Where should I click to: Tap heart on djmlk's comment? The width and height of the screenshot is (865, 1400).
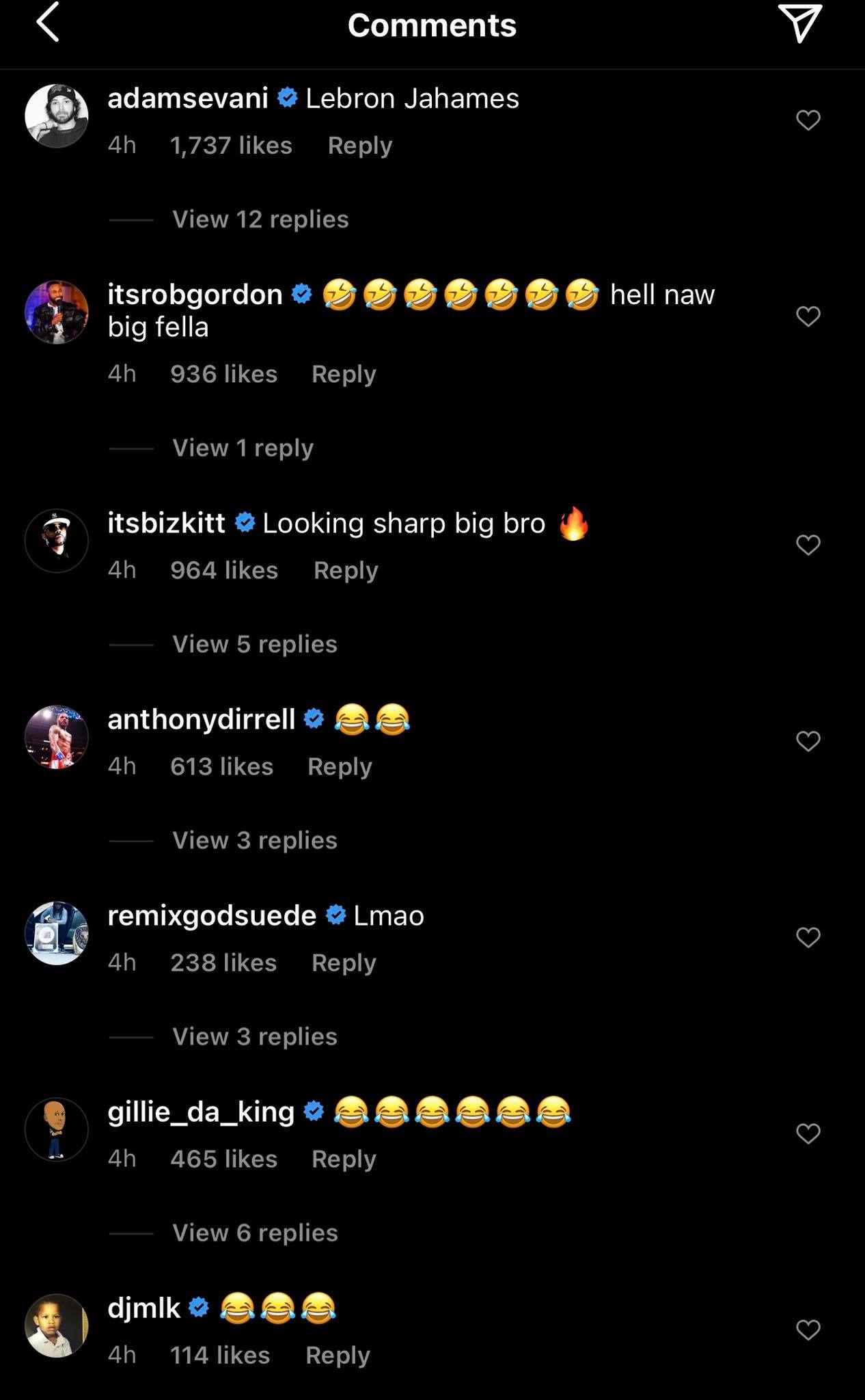click(x=808, y=1330)
